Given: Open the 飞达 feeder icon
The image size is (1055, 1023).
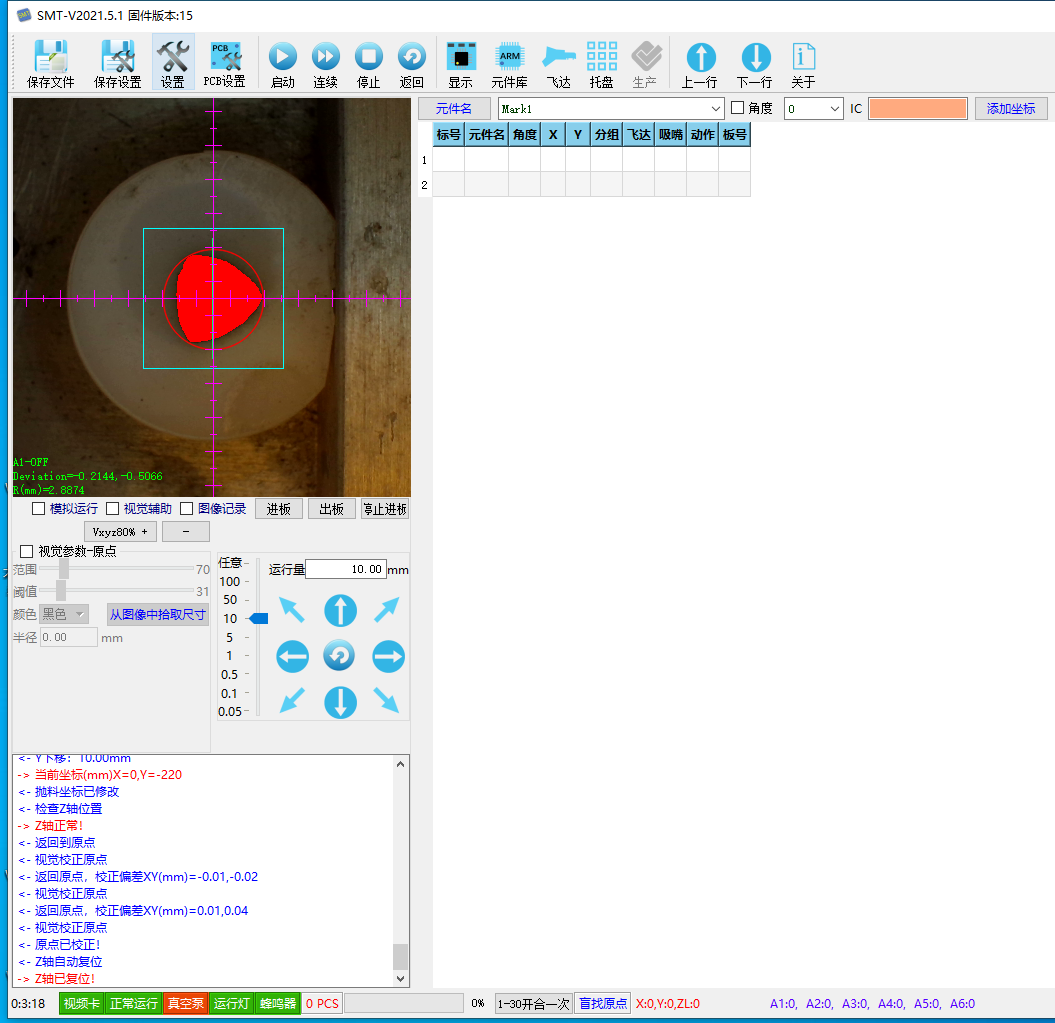Looking at the screenshot, I should [x=558, y=64].
